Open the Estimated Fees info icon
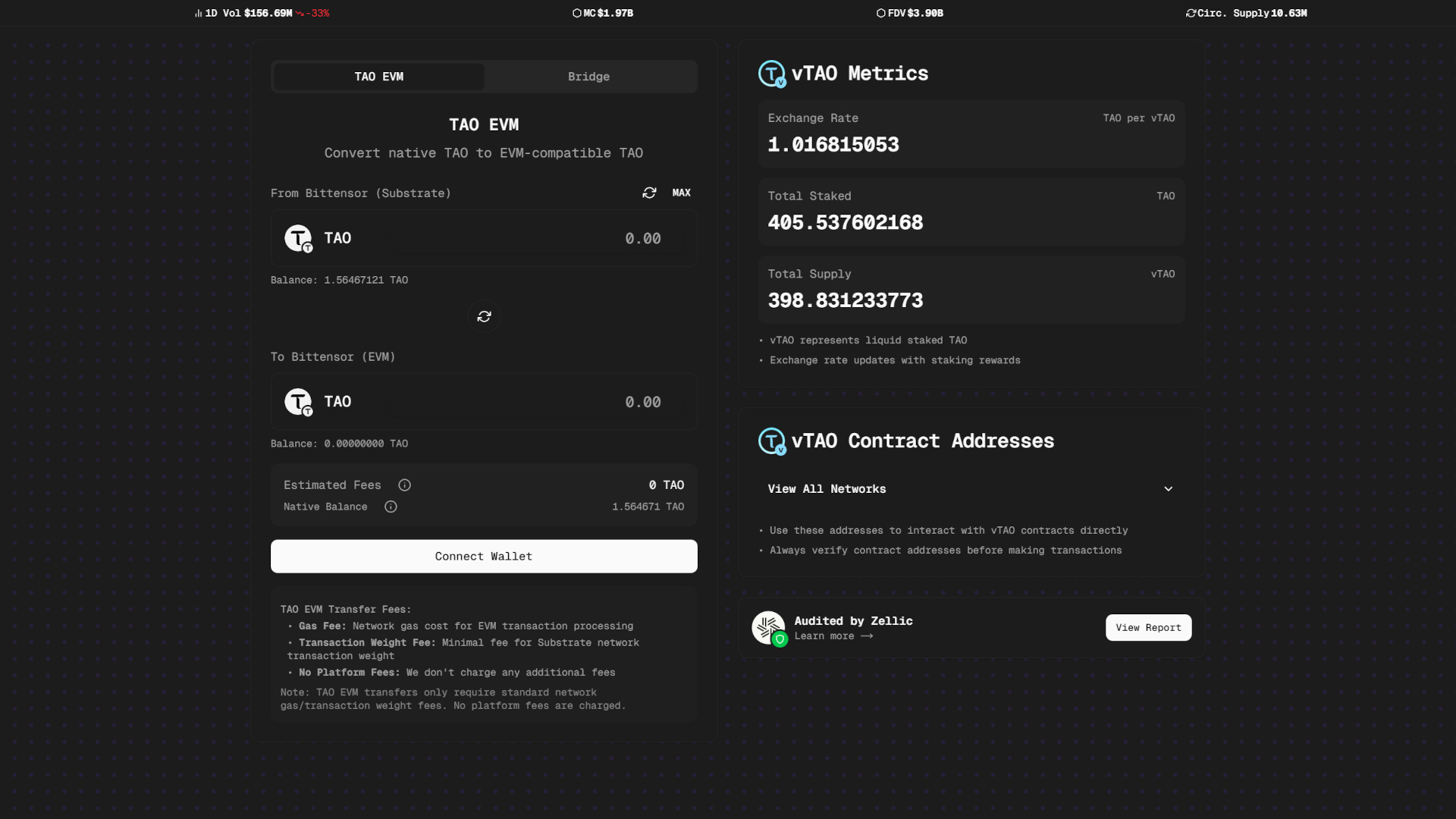 coord(404,485)
